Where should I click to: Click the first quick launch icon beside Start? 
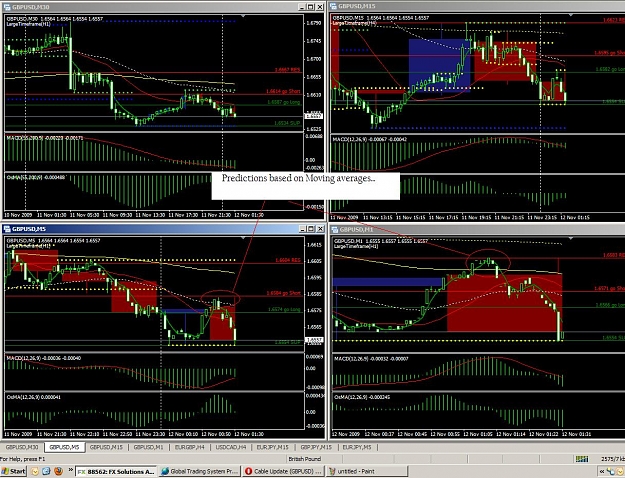coord(35,471)
